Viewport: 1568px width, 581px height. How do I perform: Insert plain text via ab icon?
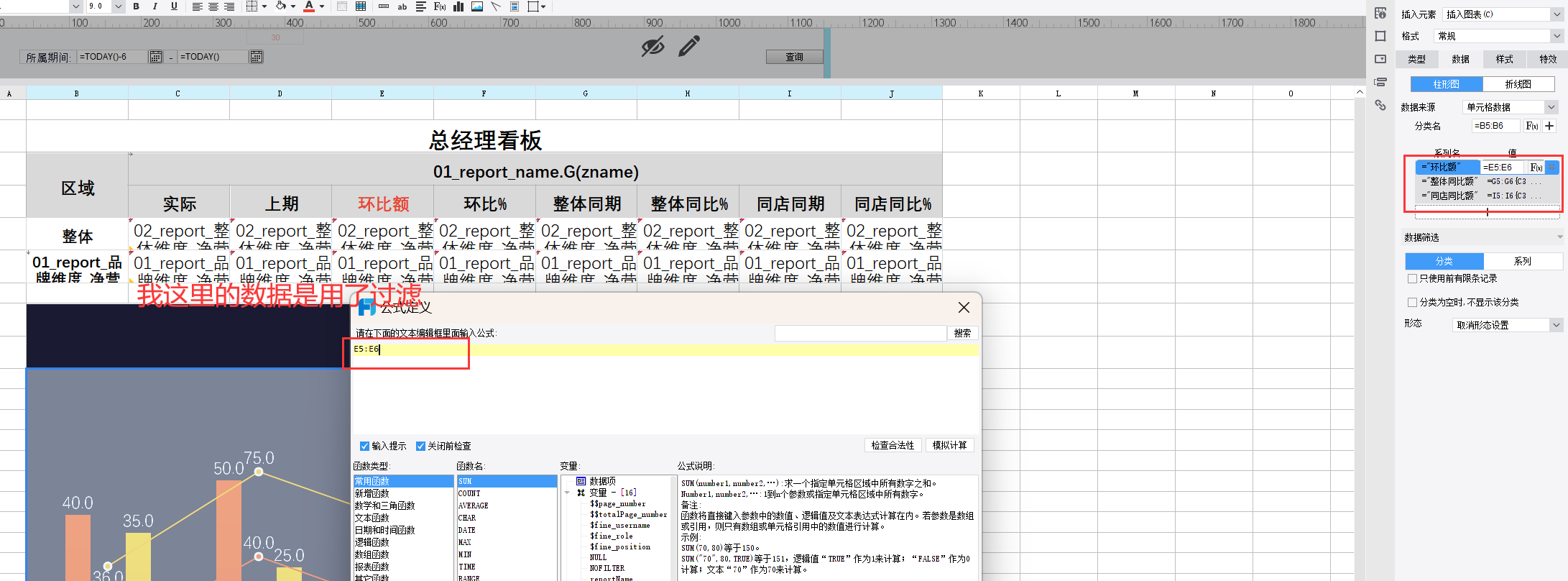pyautogui.click(x=402, y=6)
